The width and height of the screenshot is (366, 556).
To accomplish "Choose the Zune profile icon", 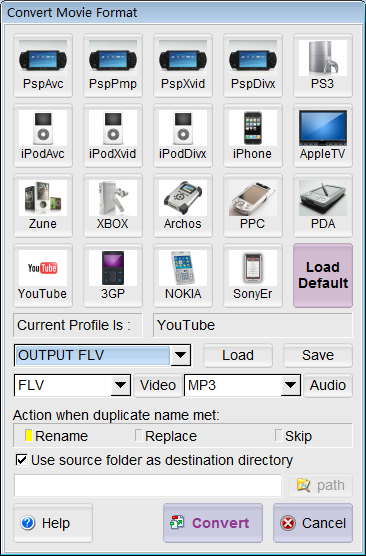I will point(43,205).
